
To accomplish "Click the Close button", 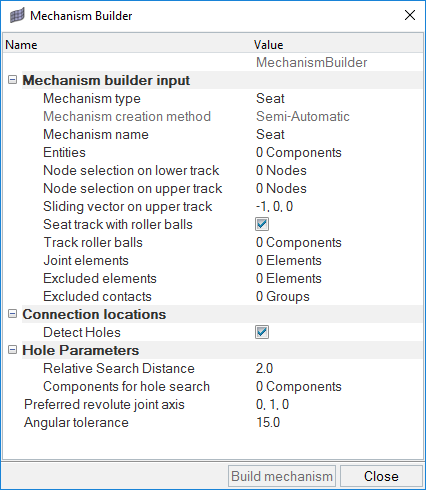I will pyautogui.click(x=381, y=476).
